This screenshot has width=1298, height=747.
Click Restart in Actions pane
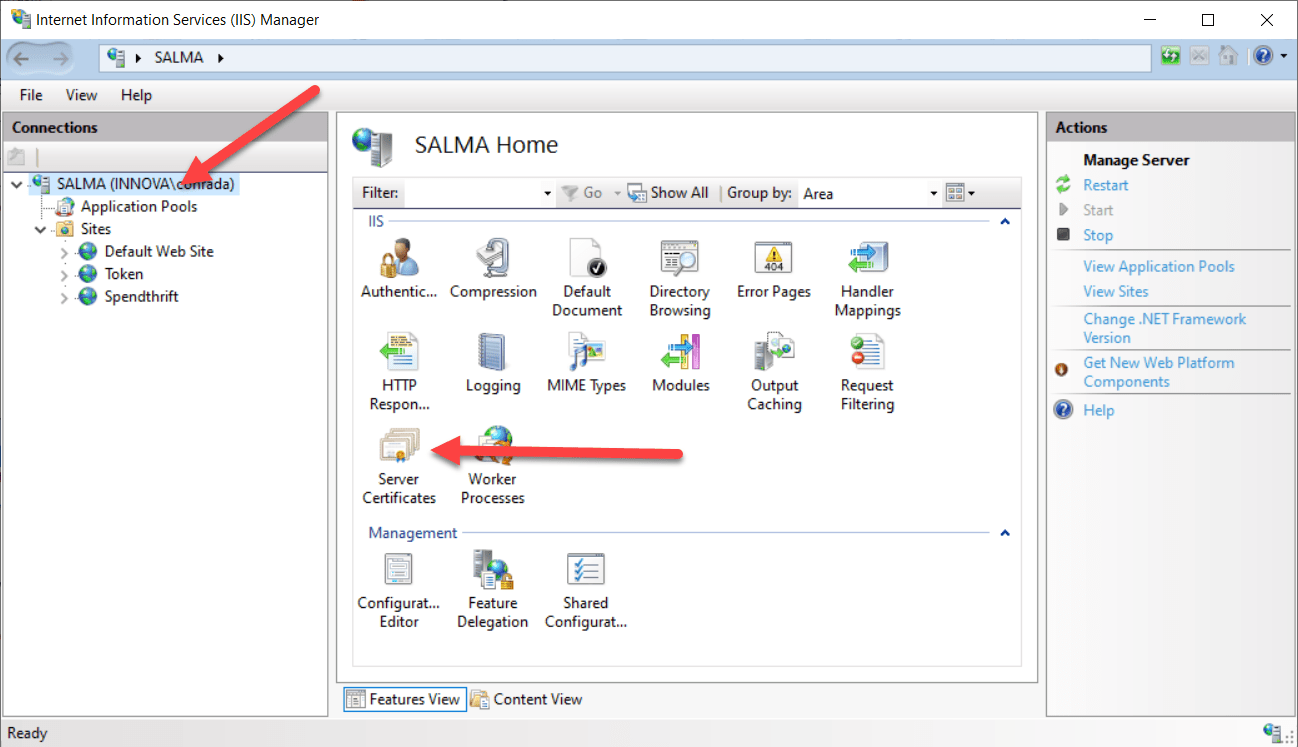click(x=1105, y=185)
